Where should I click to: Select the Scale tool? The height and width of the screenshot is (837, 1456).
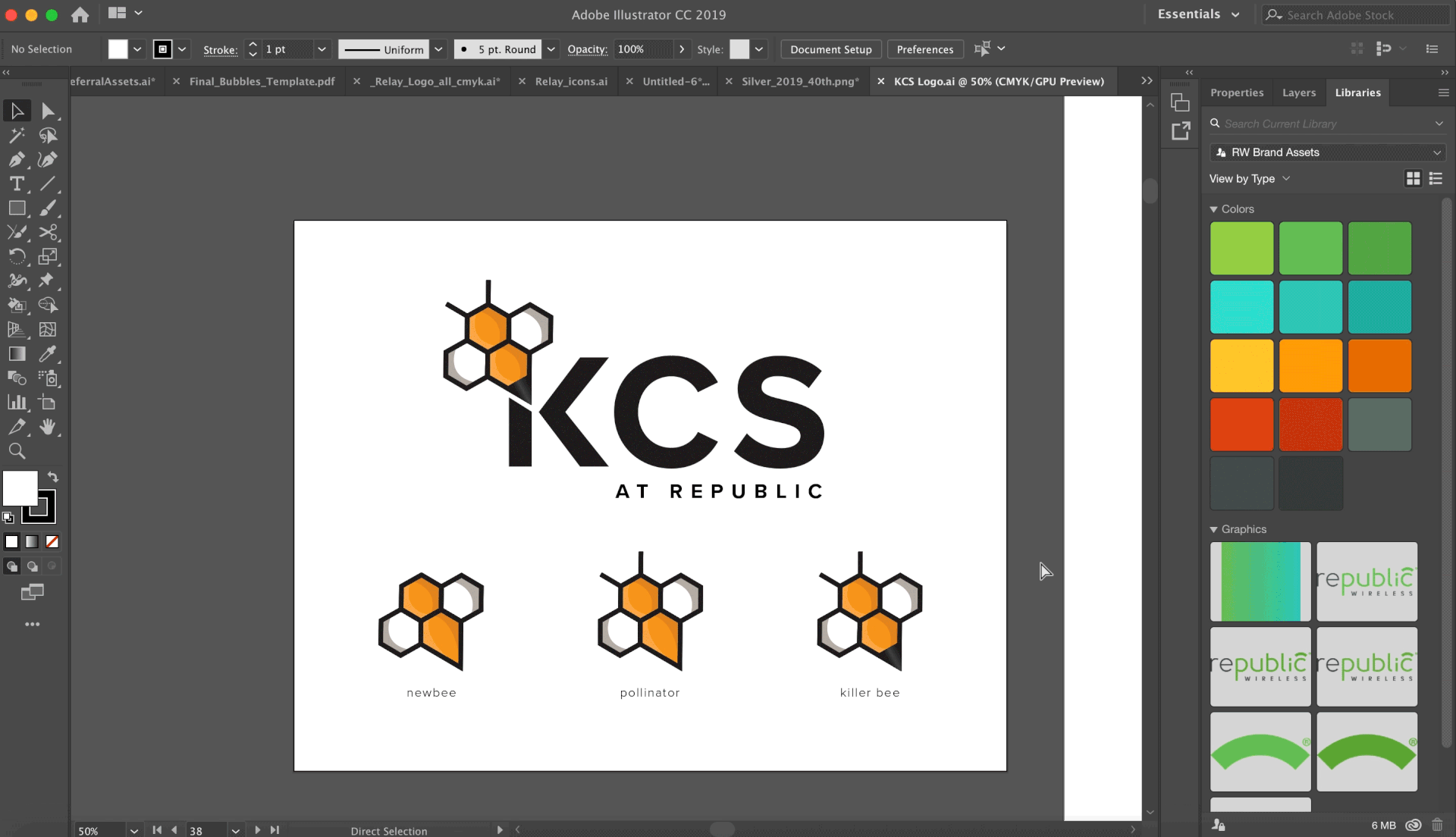(48, 256)
